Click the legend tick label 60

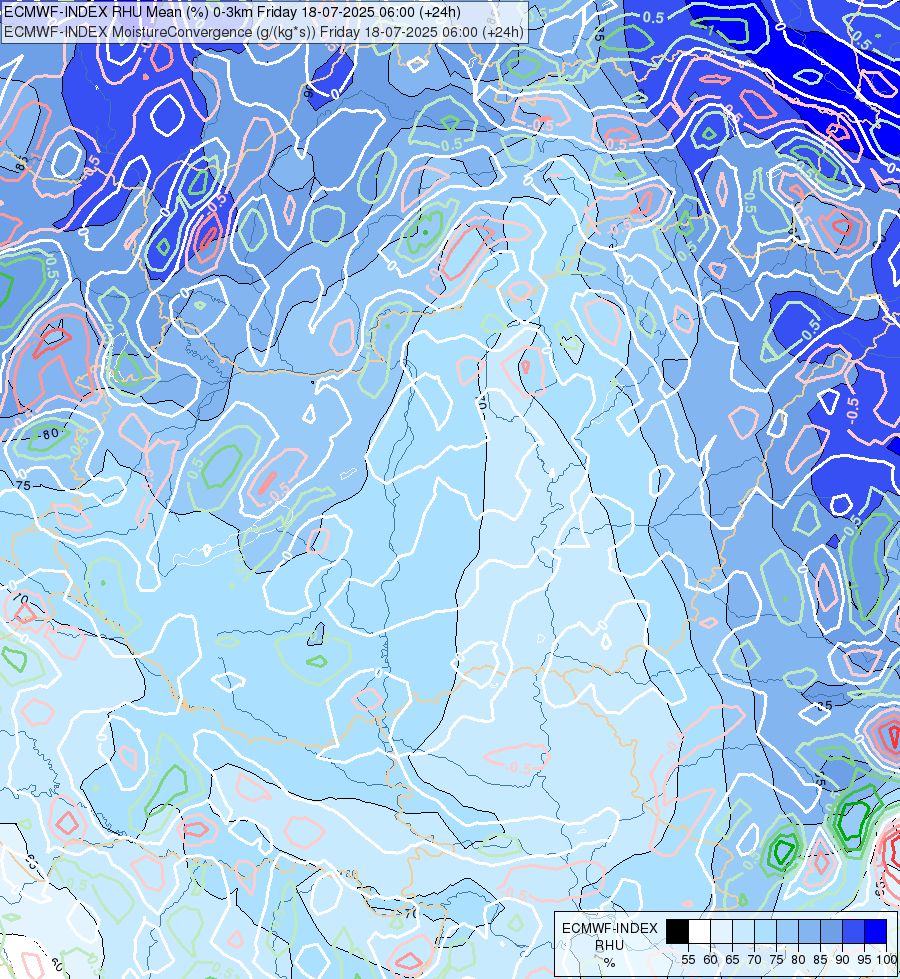711,960
